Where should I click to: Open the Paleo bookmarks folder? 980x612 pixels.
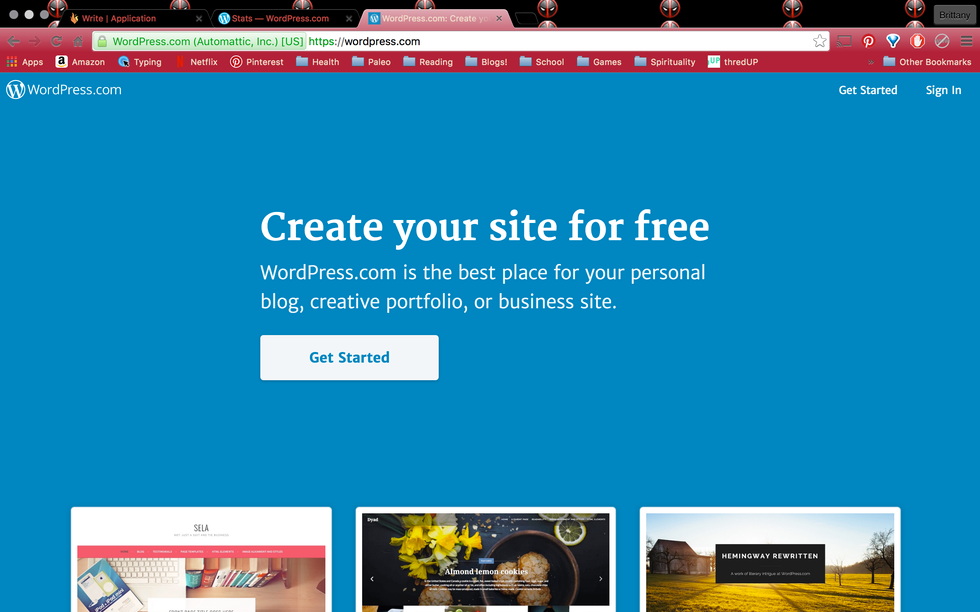371,62
